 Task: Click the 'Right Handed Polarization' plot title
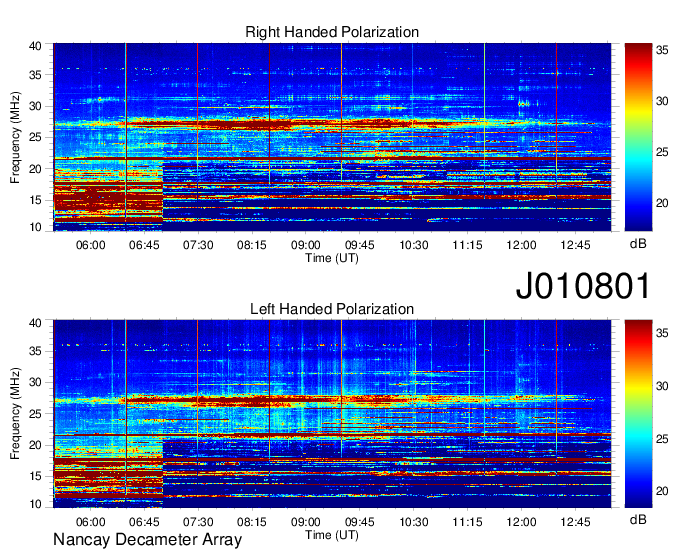[332, 32]
